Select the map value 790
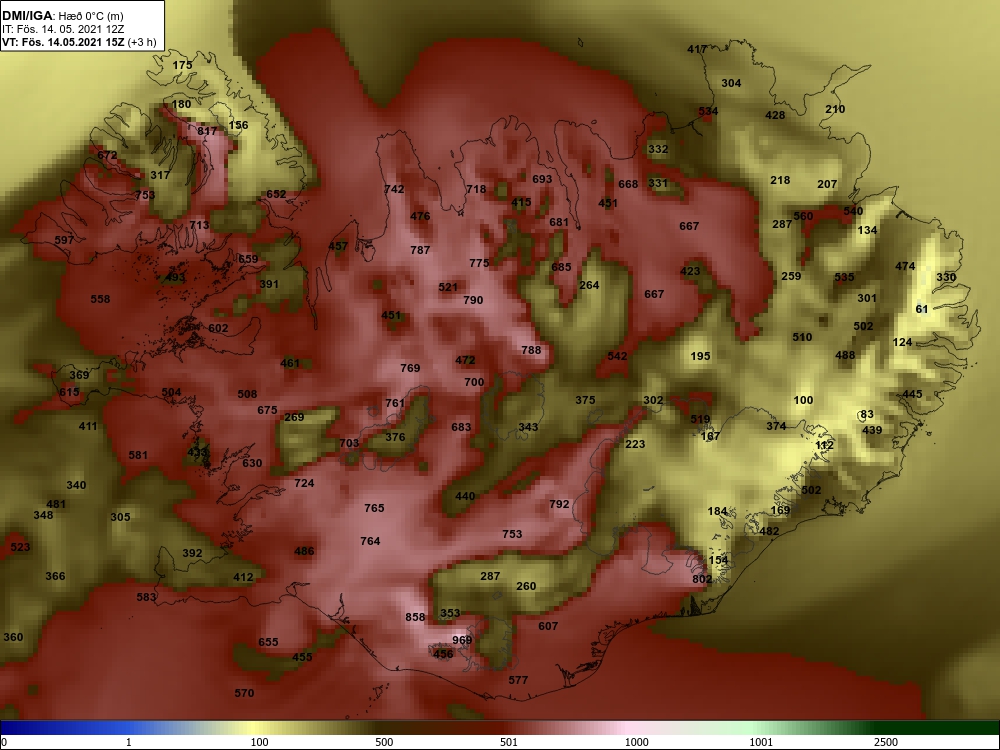 pyautogui.click(x=473, y=300)
